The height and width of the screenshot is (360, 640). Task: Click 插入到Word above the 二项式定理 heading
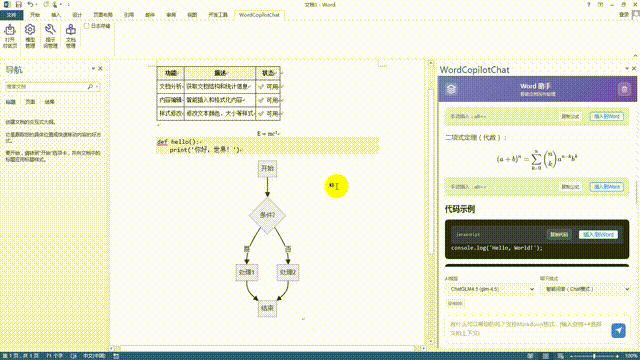[607, 116]
